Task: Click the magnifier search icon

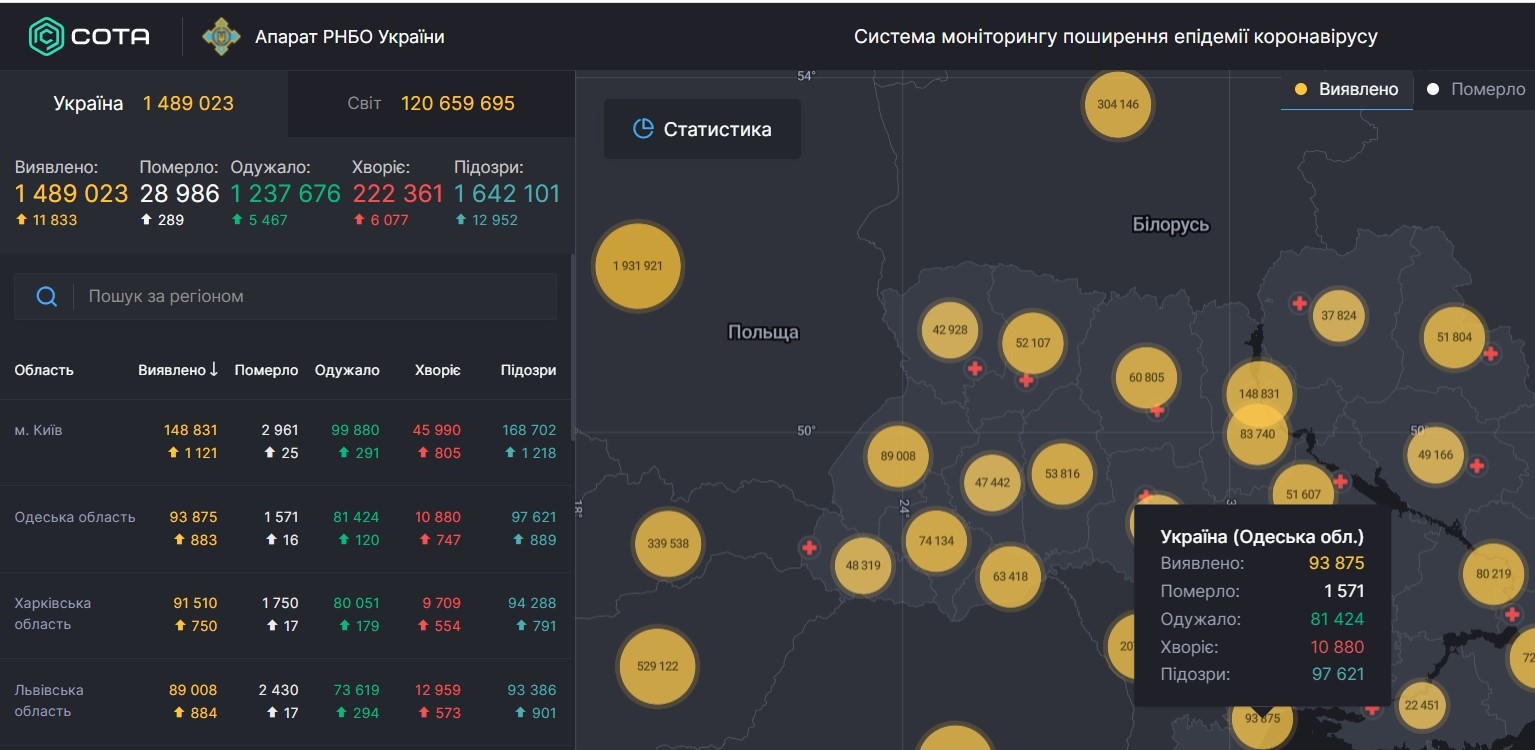Action: [x=46, y=296]
